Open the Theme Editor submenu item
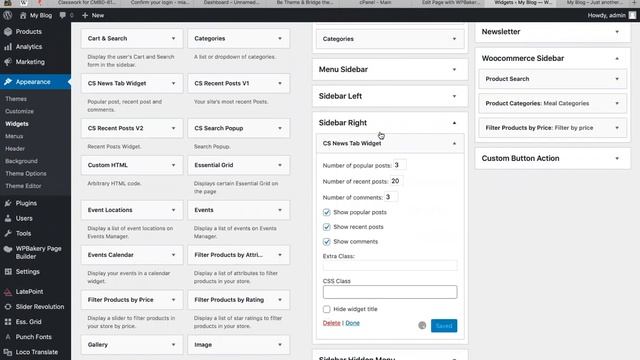Image resolution: width=640 pixels, height=360 pixels. pyautogui.click(x=23, y=186)
